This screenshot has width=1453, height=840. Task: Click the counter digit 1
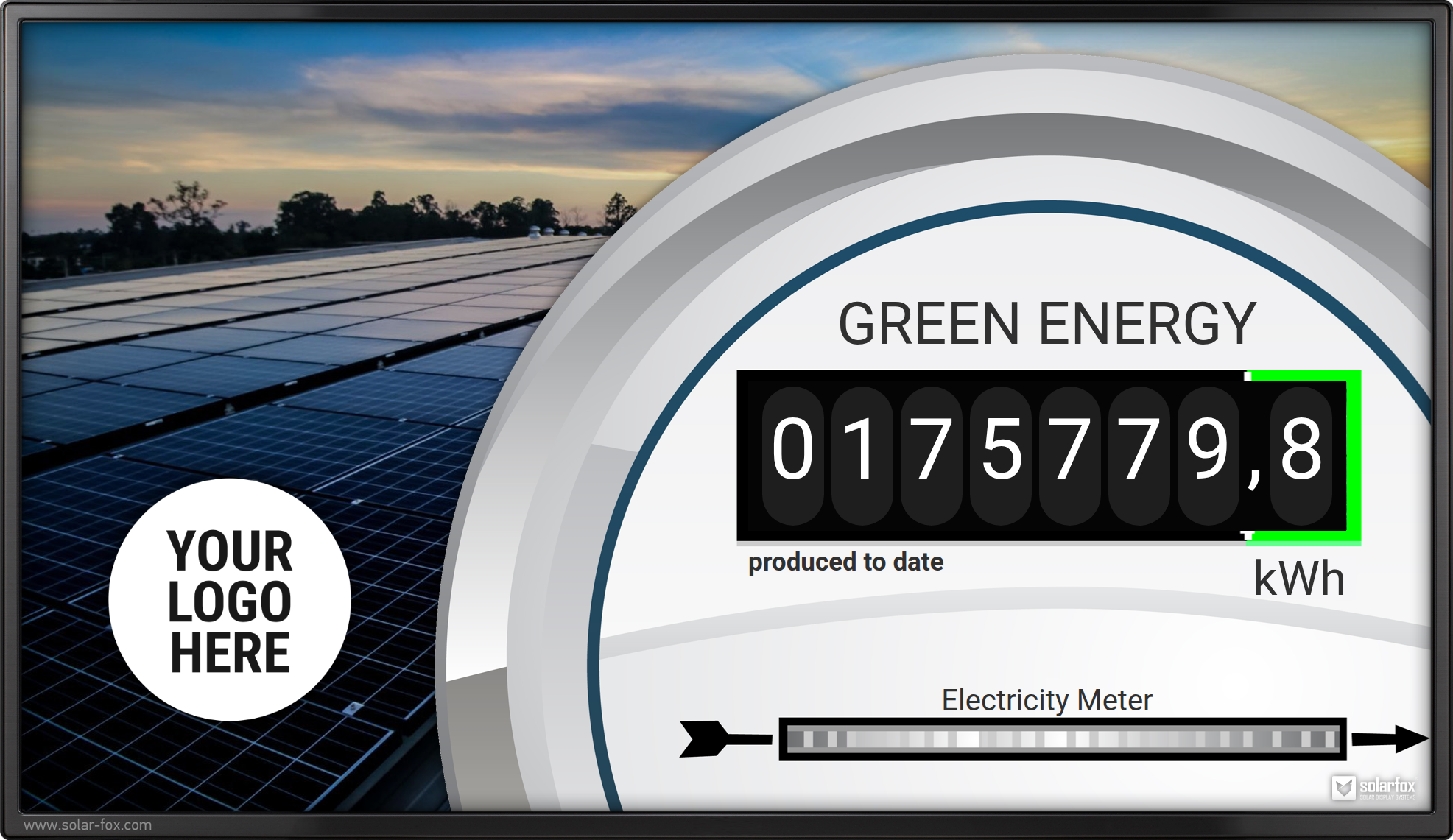point(862,451)
